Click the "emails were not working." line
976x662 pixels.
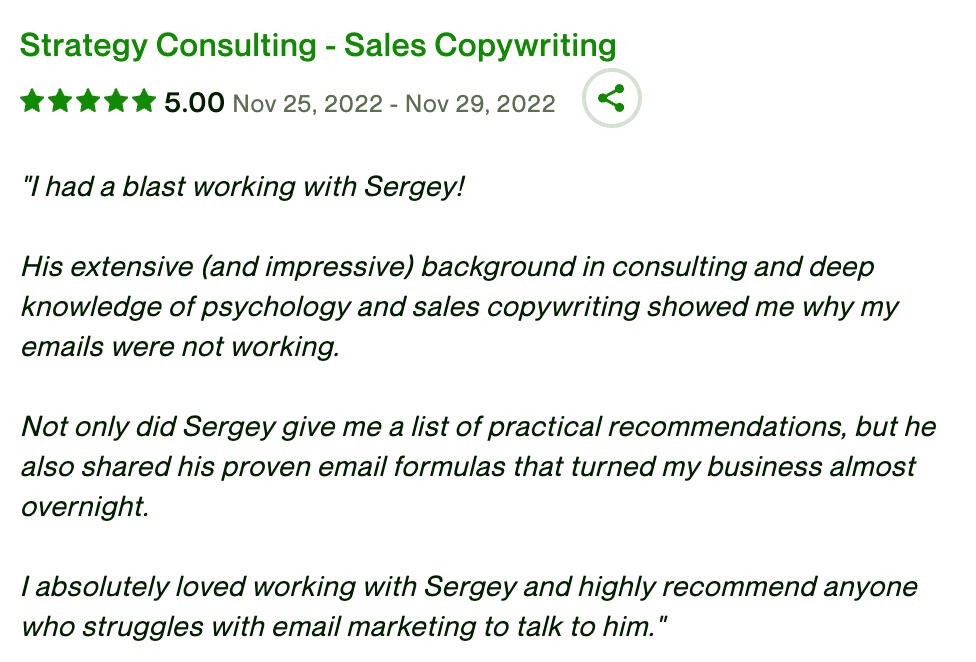pyautogui.click(x=181, y=347)
